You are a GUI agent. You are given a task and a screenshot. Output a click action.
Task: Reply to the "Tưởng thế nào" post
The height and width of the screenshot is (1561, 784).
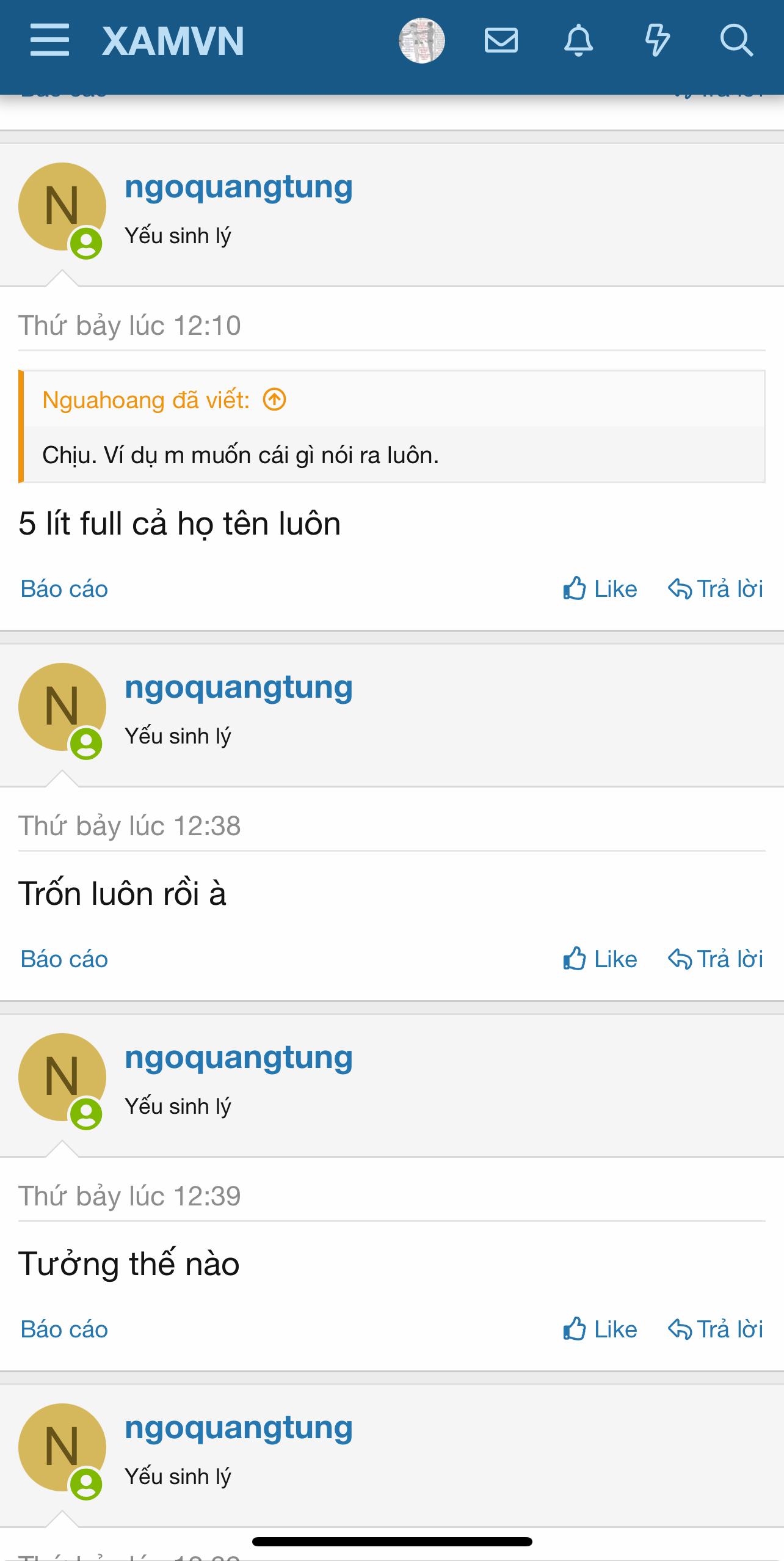pyautogui.click(x=716, y=1329)
